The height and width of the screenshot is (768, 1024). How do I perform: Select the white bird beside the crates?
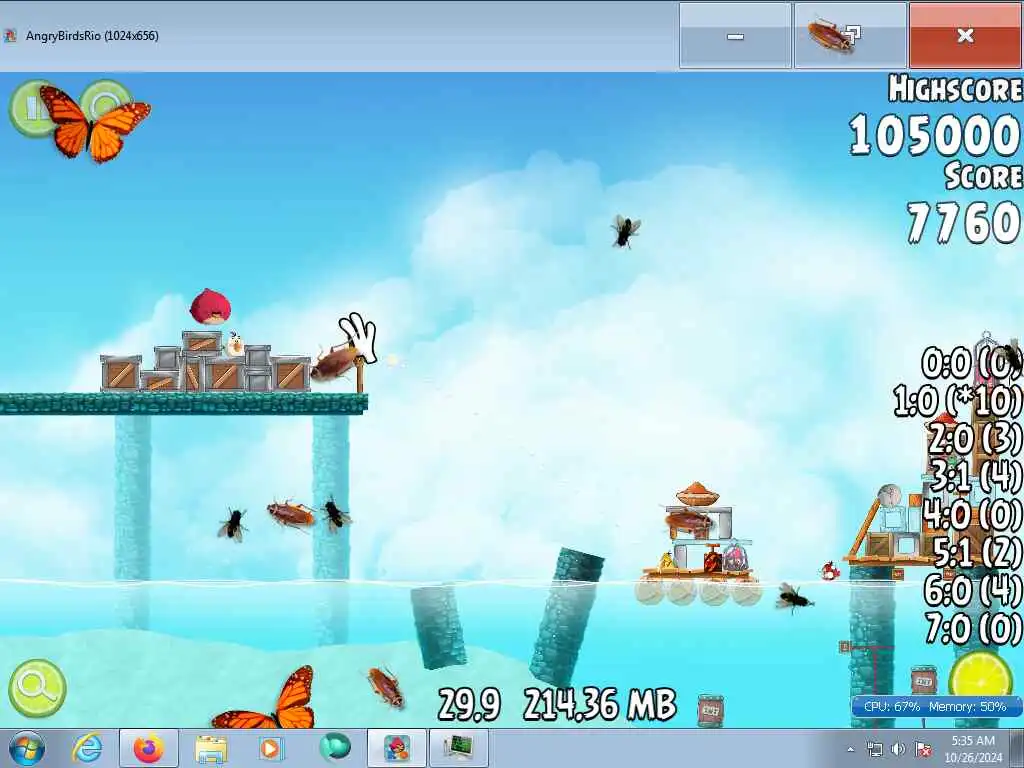point(235,344)
